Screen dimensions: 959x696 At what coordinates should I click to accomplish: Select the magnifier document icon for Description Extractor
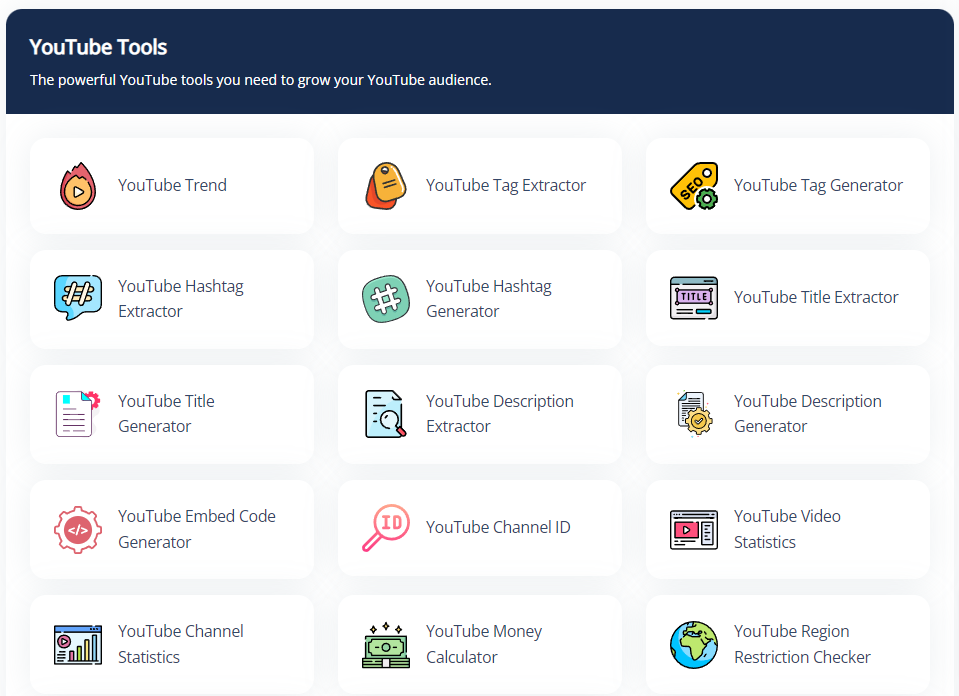click(385, 412)
